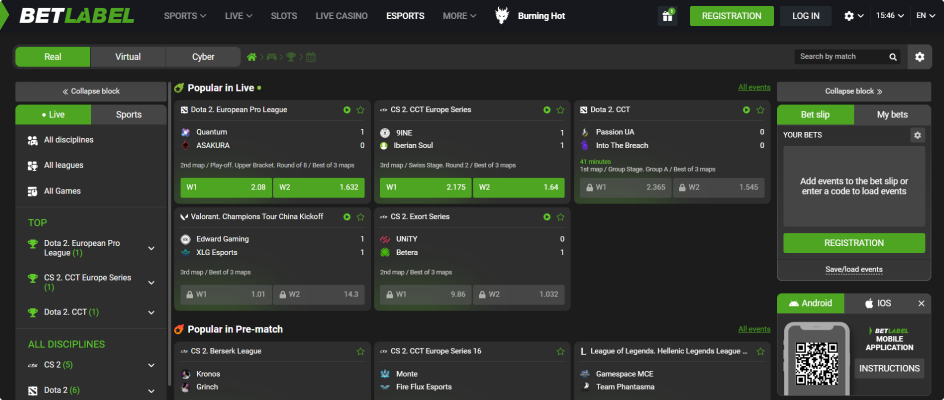The image size is (944, 400).
Task: Favorite Valorant Champions Tour match
Action: (x=361, y=217)
